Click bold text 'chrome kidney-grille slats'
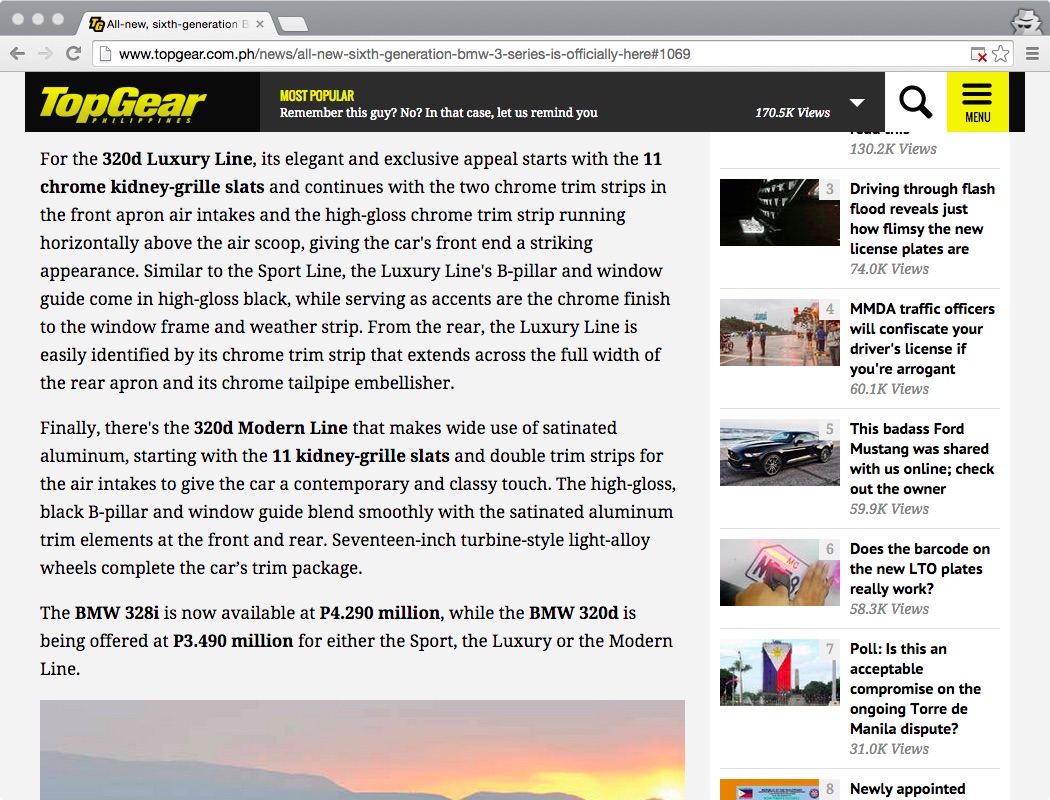Viewport: 1050px width, 800px height. pyautogui.click(x=152, y=187)
